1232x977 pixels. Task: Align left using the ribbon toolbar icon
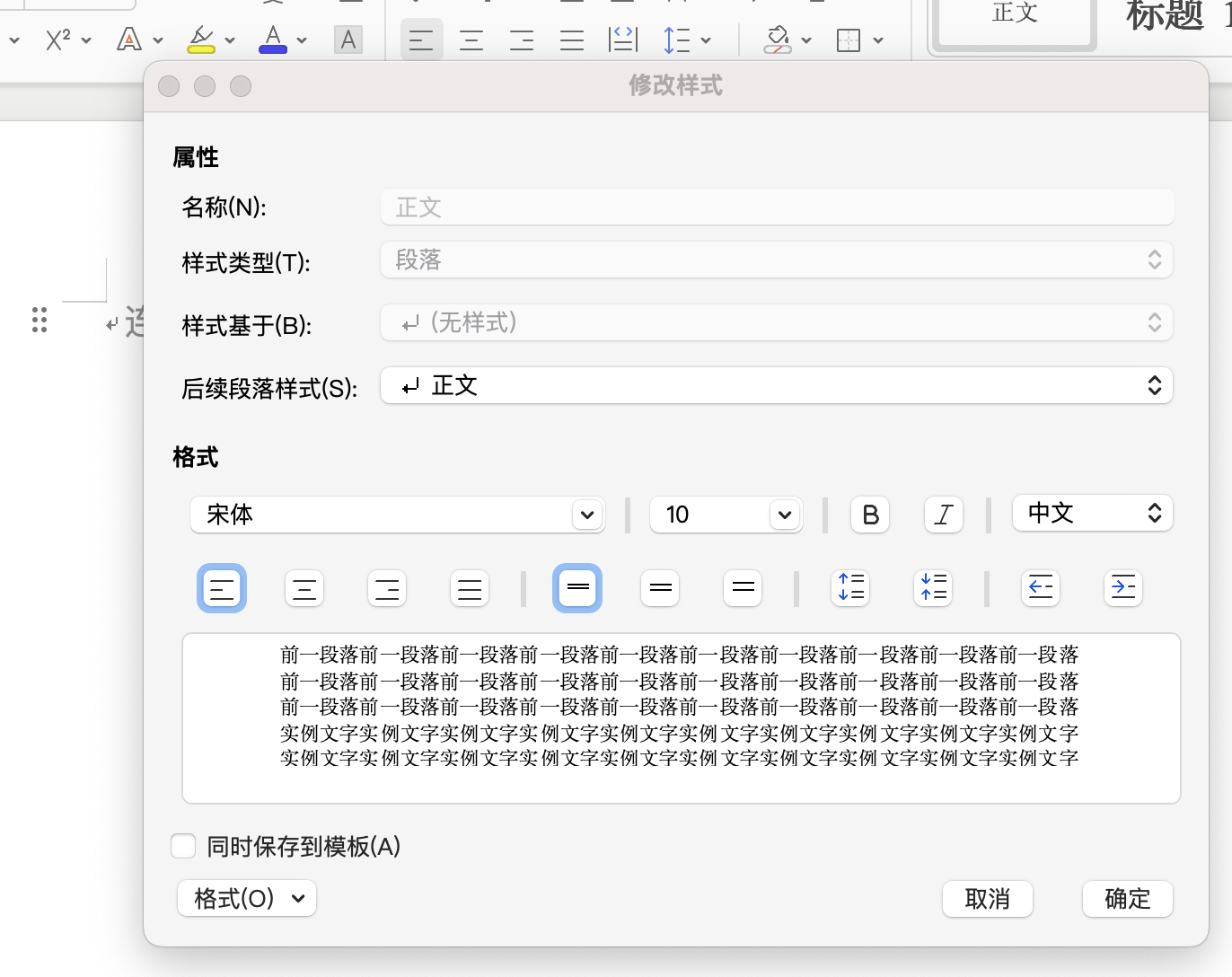click(421, 40)
